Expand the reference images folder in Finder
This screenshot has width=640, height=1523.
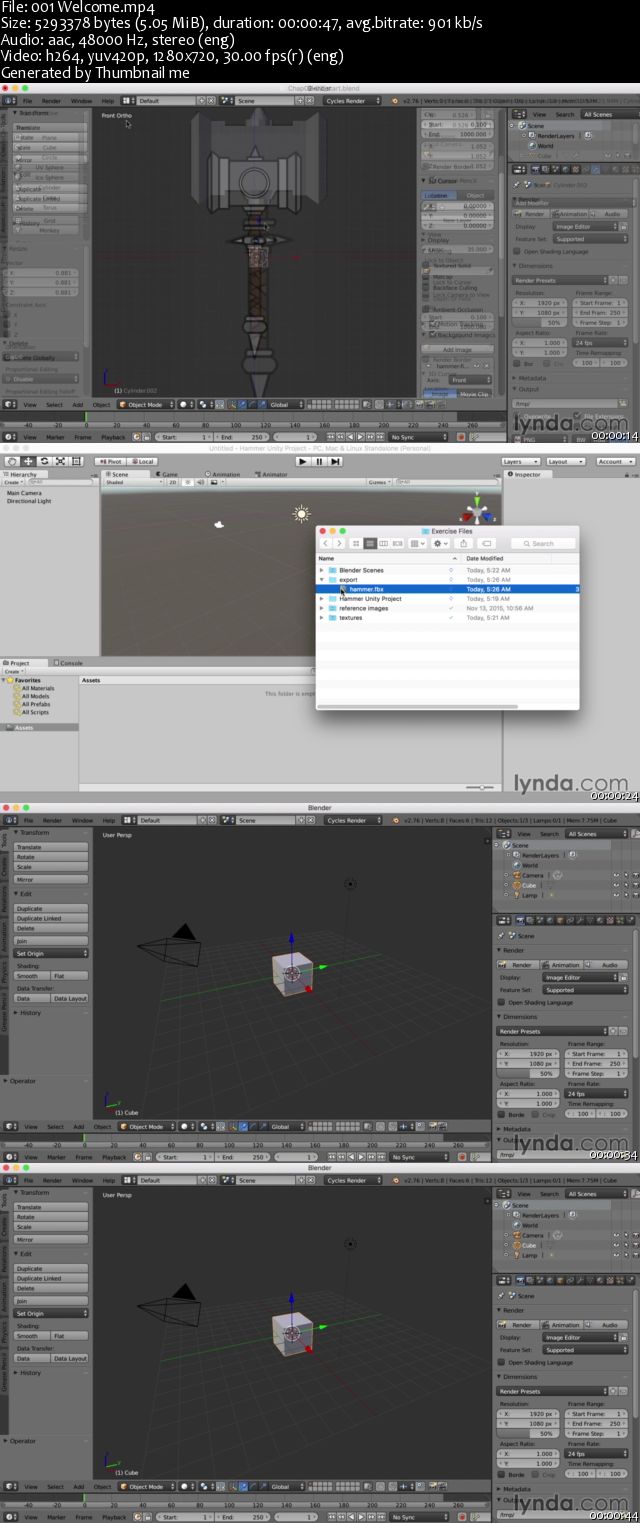click(322, 608)
